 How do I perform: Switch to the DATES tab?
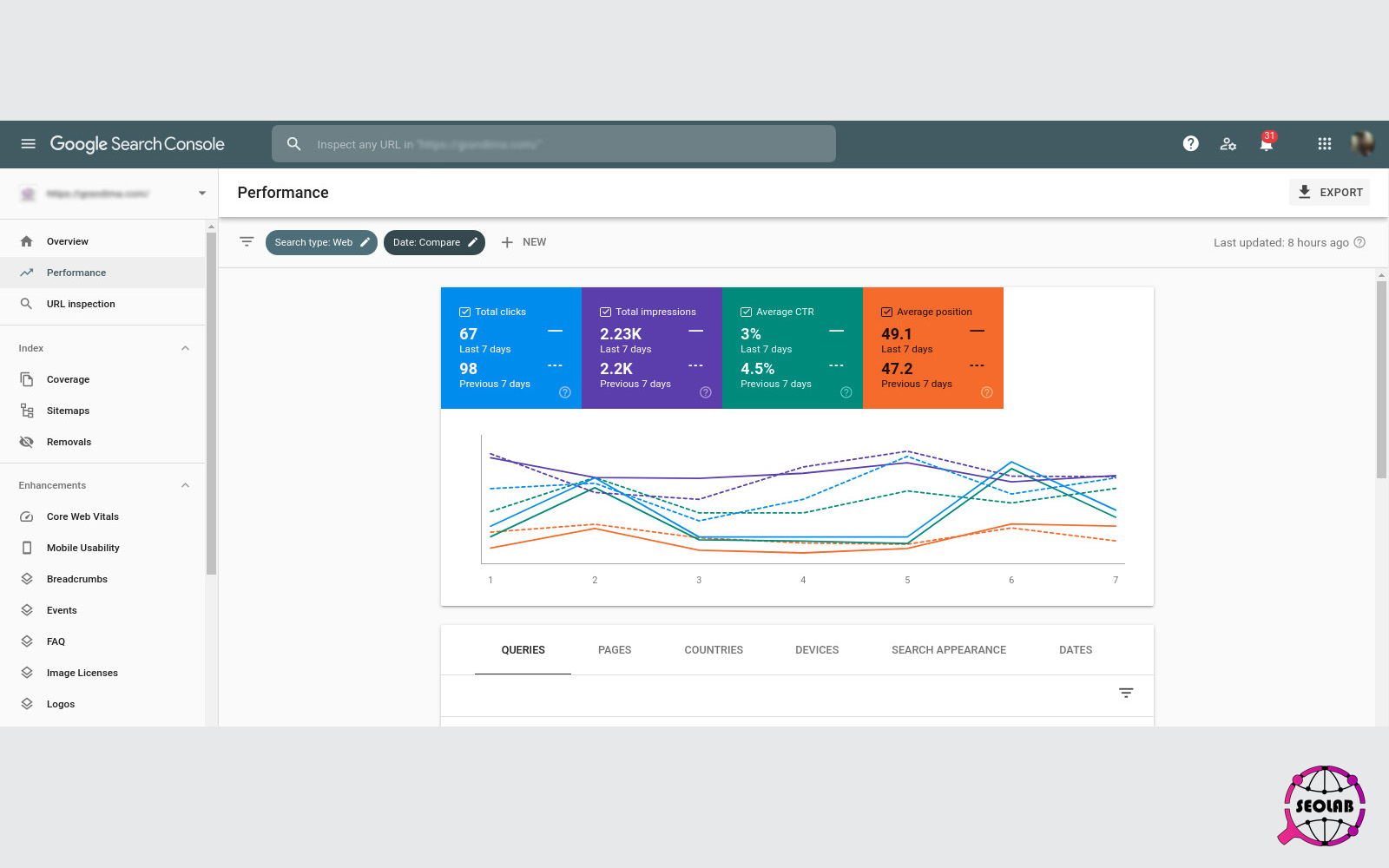coord(1076,650)
